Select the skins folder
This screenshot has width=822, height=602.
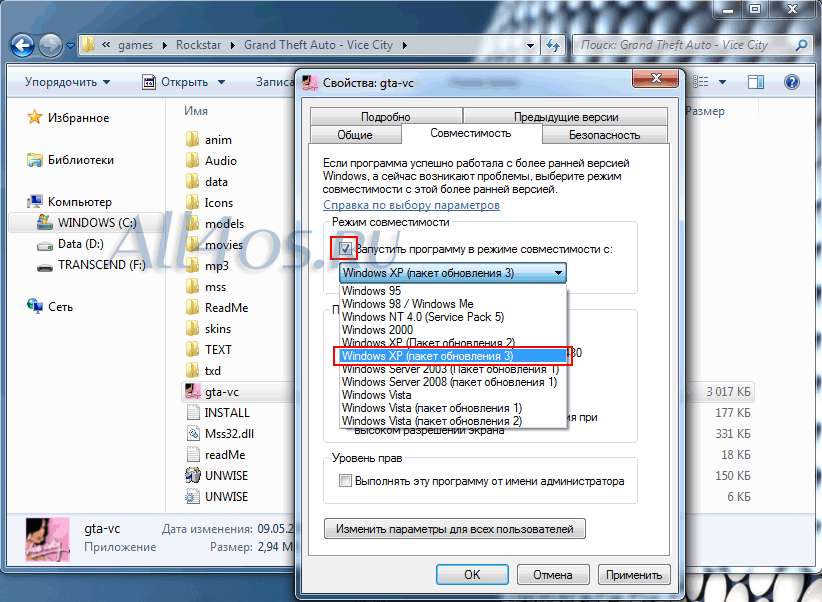[209, 329]
